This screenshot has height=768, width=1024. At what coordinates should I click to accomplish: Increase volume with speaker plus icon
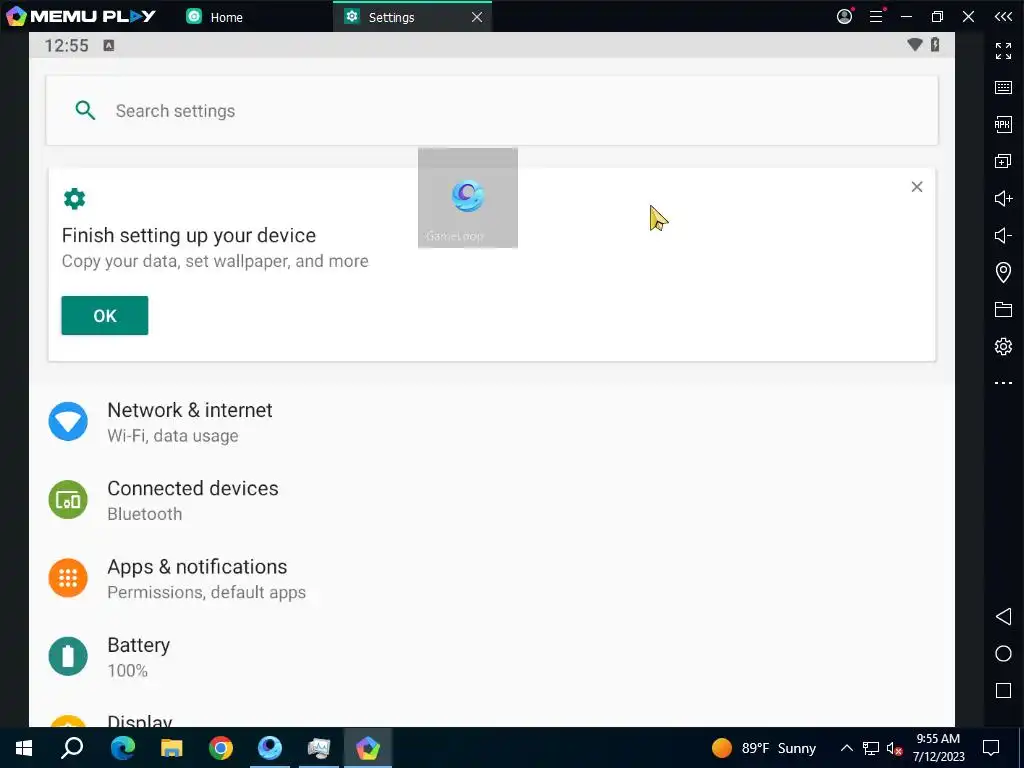(x=1003, y=198)
